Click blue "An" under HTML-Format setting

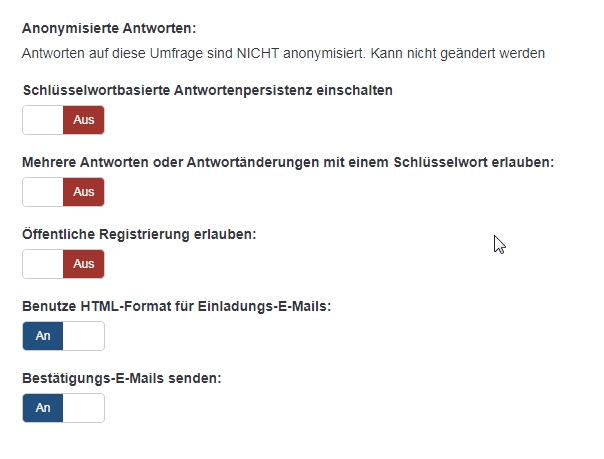(x=43, y=336)
